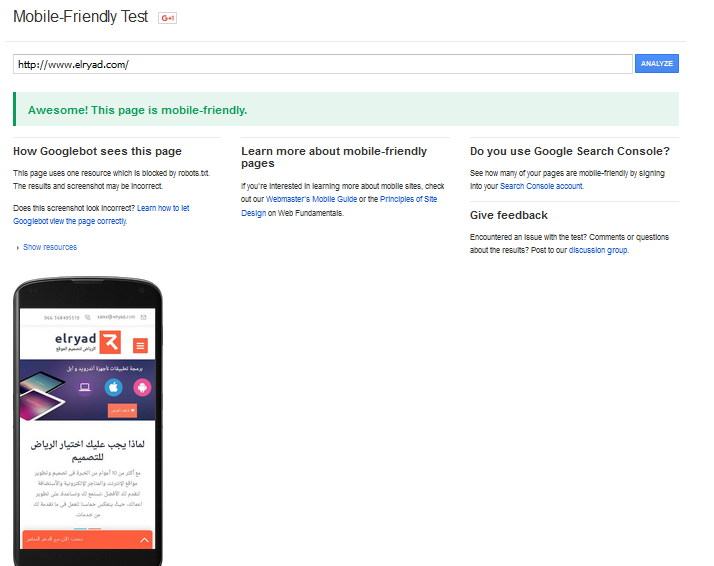Click 'Do you use Google Search Console?' heading

click(x=570, y=151)
